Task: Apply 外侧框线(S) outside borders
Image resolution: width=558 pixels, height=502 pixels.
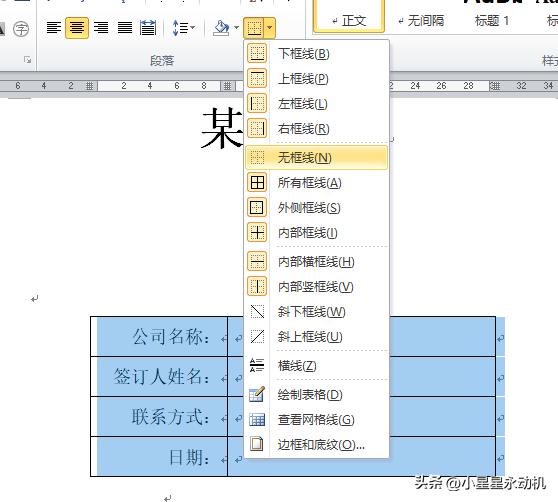Action: [x=317, y=207]
